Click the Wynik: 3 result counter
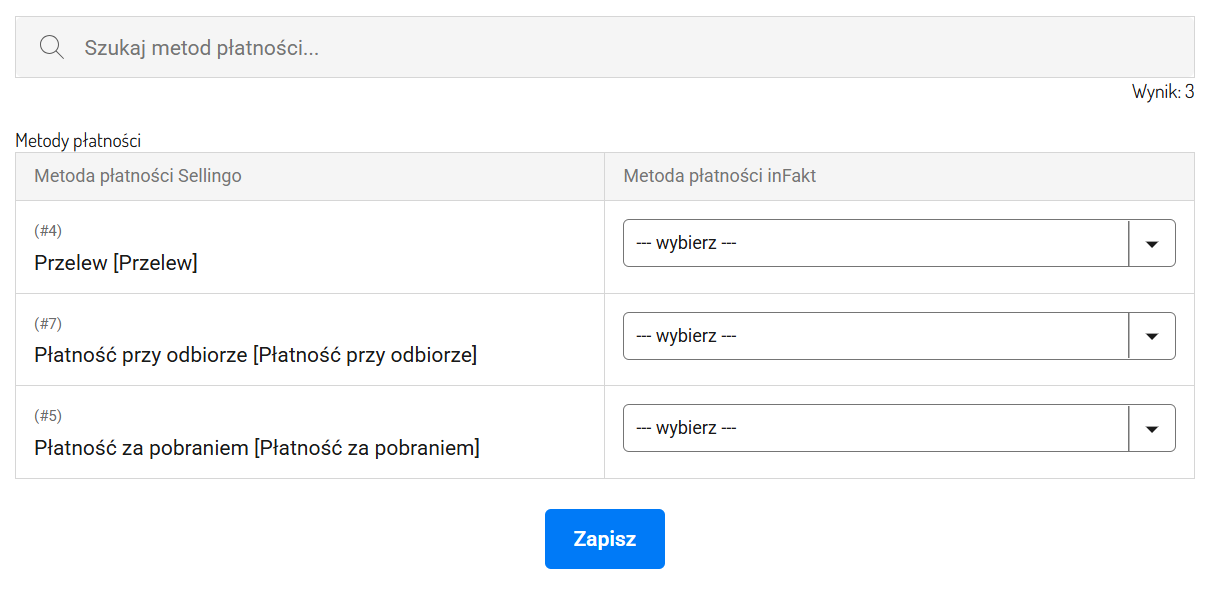The image size is (1211, 598). [x=1163, y=92]
